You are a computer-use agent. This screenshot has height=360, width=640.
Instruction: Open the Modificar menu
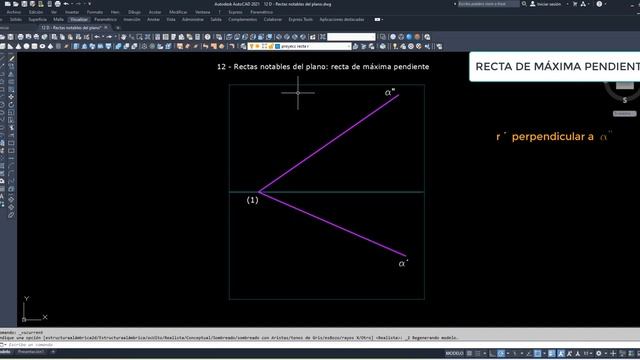[178, 12]
